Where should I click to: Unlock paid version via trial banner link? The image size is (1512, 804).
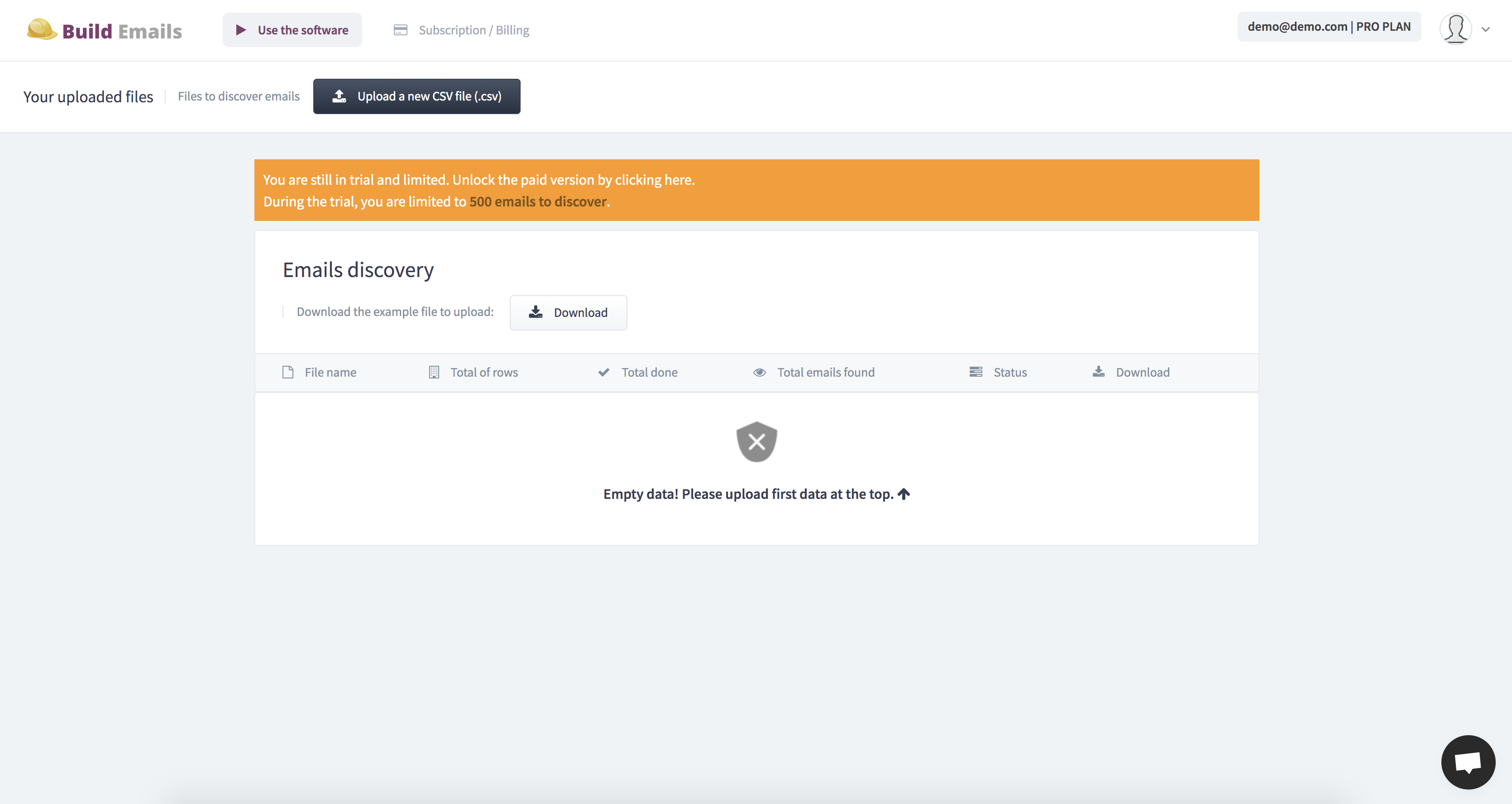478,180
